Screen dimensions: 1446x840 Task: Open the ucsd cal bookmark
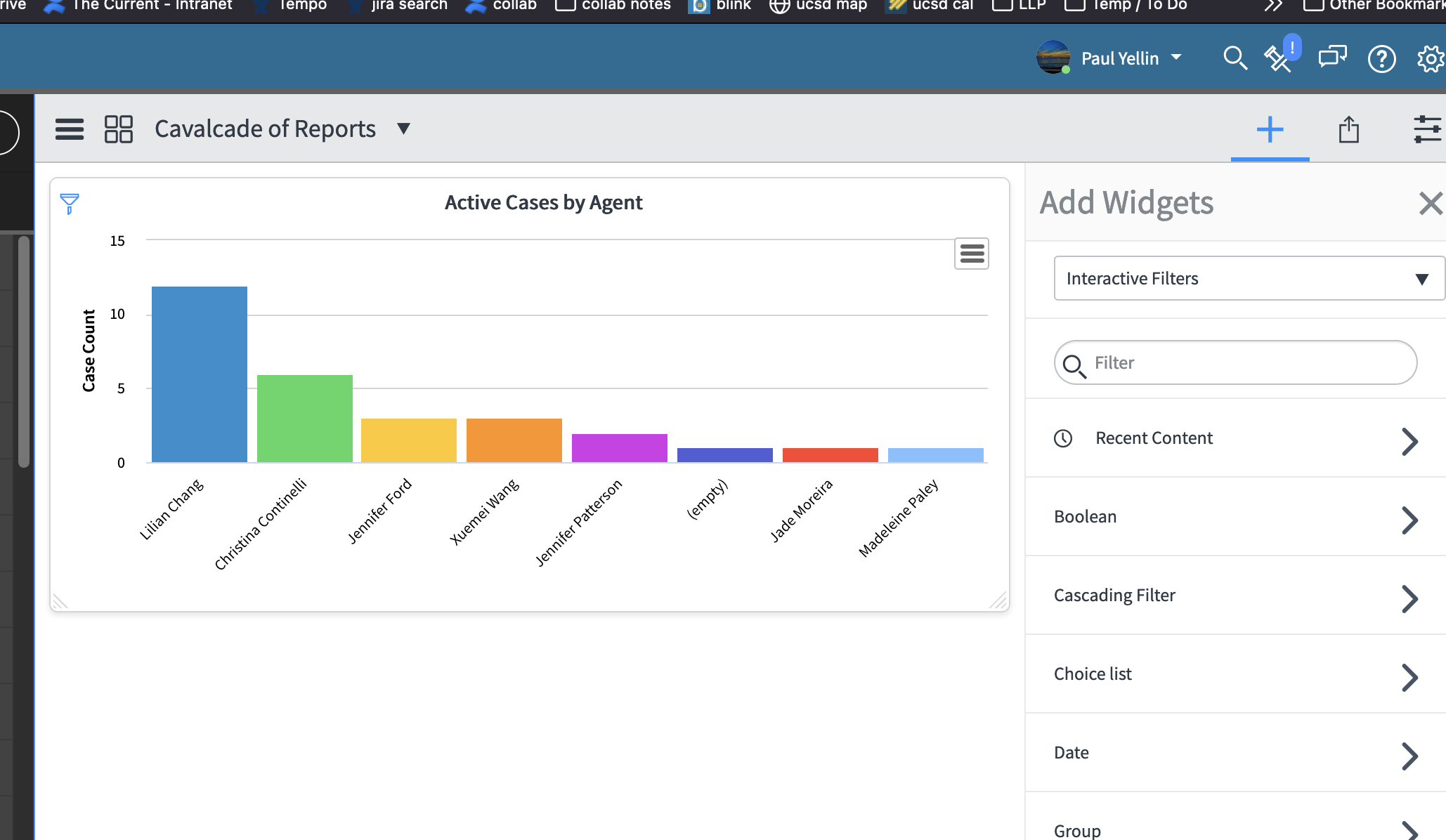tap(930, 5)
